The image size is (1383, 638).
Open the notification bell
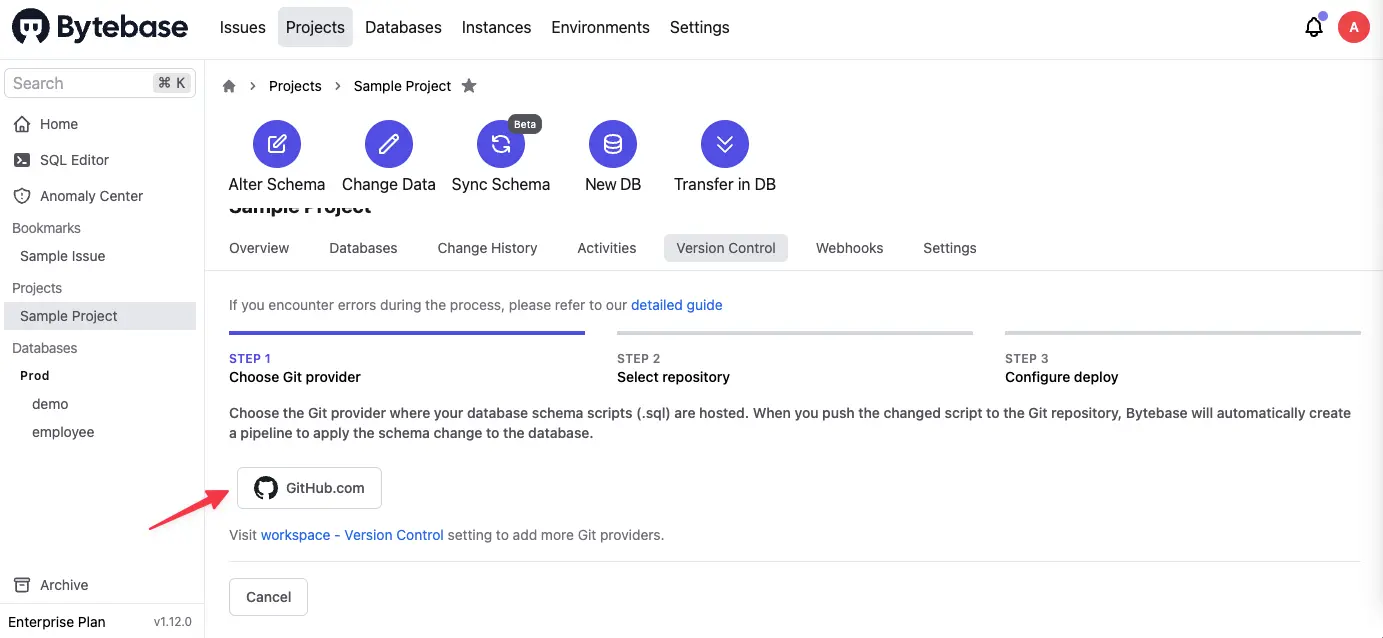[x=1313, y=27]
